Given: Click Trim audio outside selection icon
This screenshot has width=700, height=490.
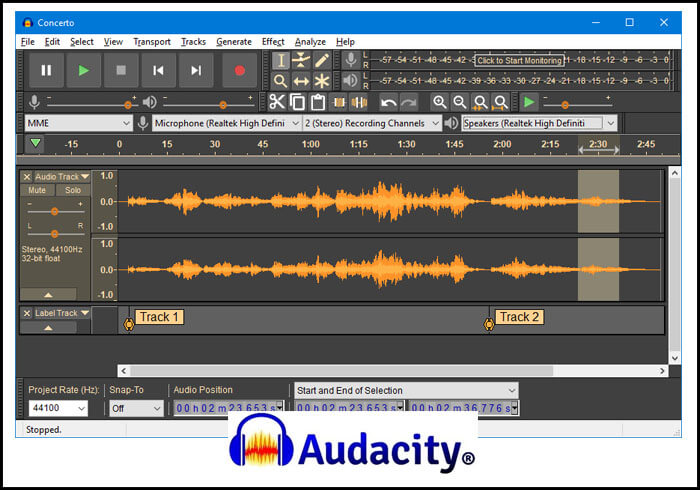Looking at the screenshot, I should coord(339,102).
